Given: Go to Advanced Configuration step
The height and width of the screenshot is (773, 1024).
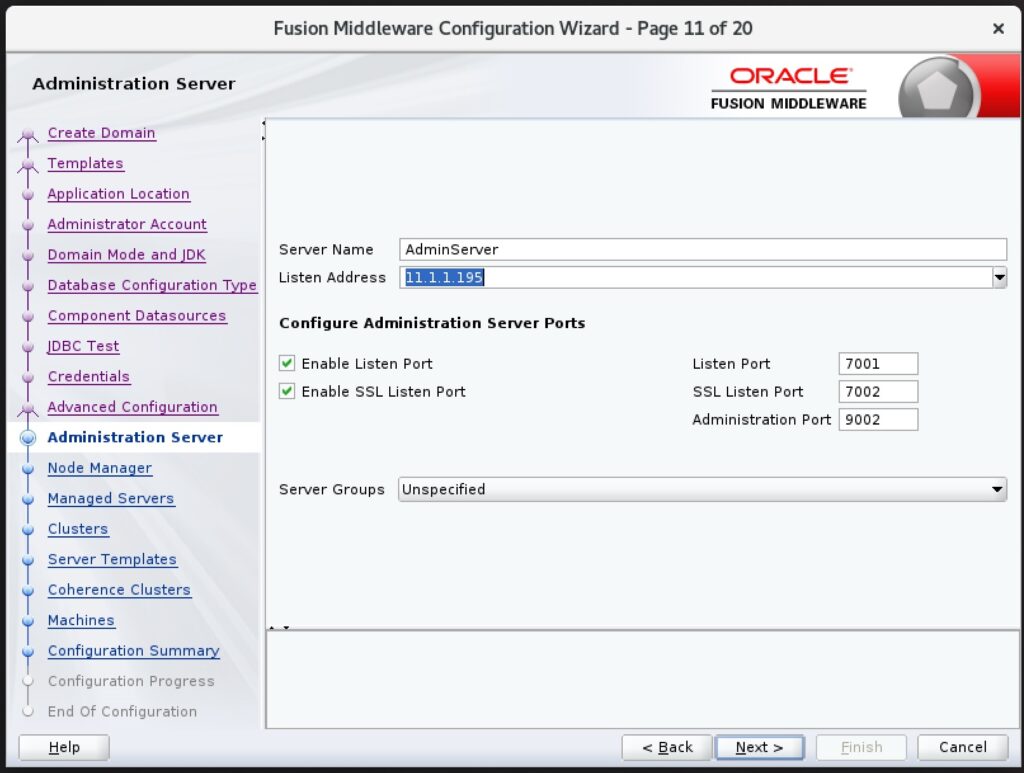Looking at the screenshot, I should coord(132,407).
